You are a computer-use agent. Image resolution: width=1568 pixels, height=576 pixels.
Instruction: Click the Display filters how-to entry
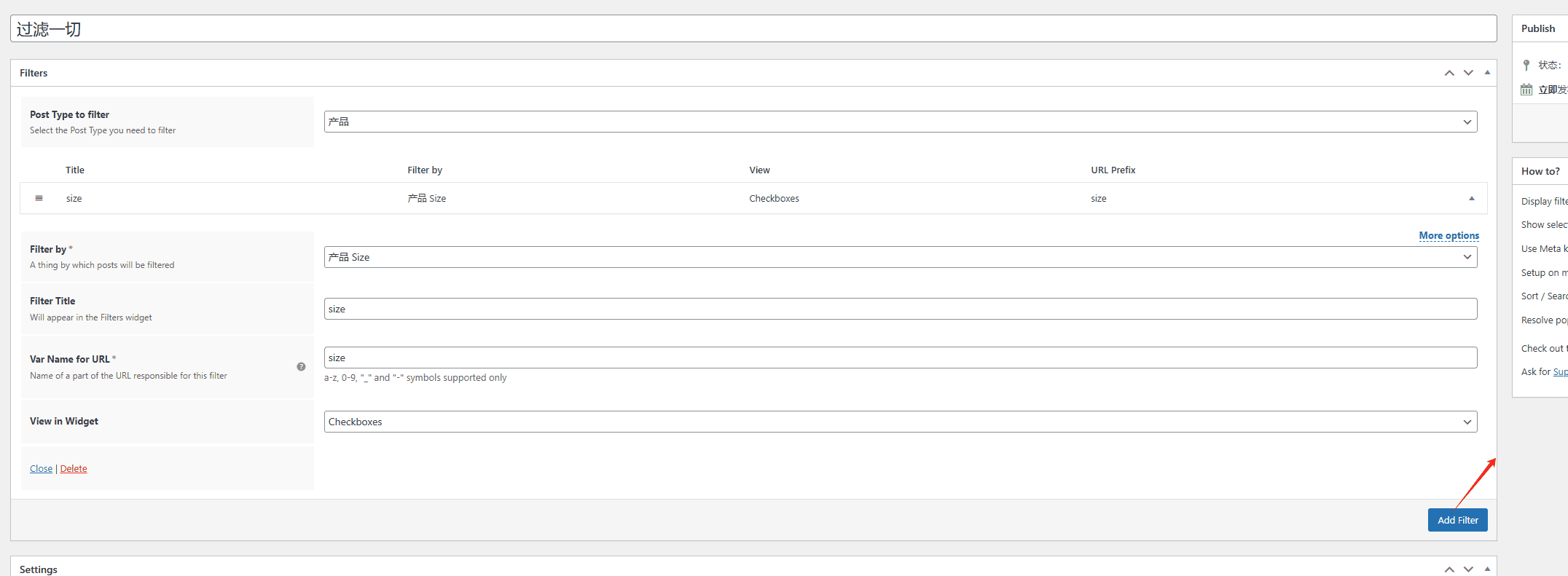(1544, 201)
